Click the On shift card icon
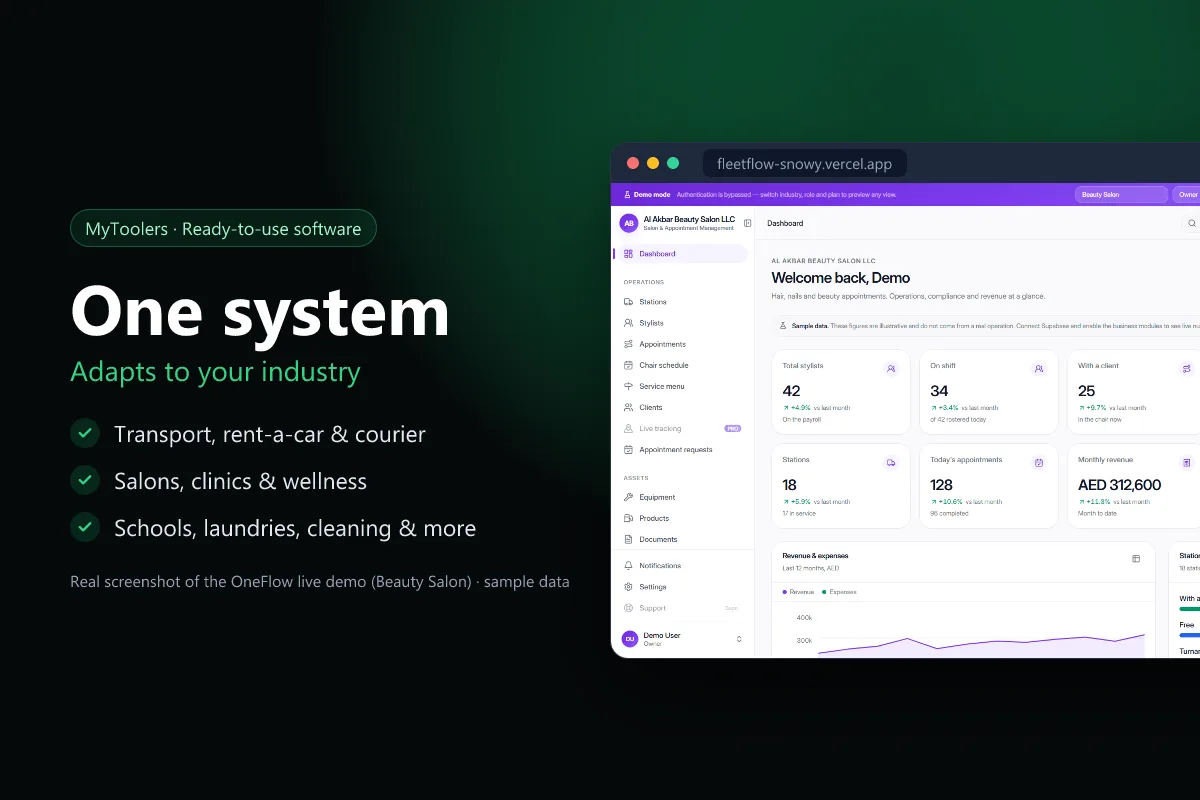This screenshot has height=800, width=1200. 1039,369
